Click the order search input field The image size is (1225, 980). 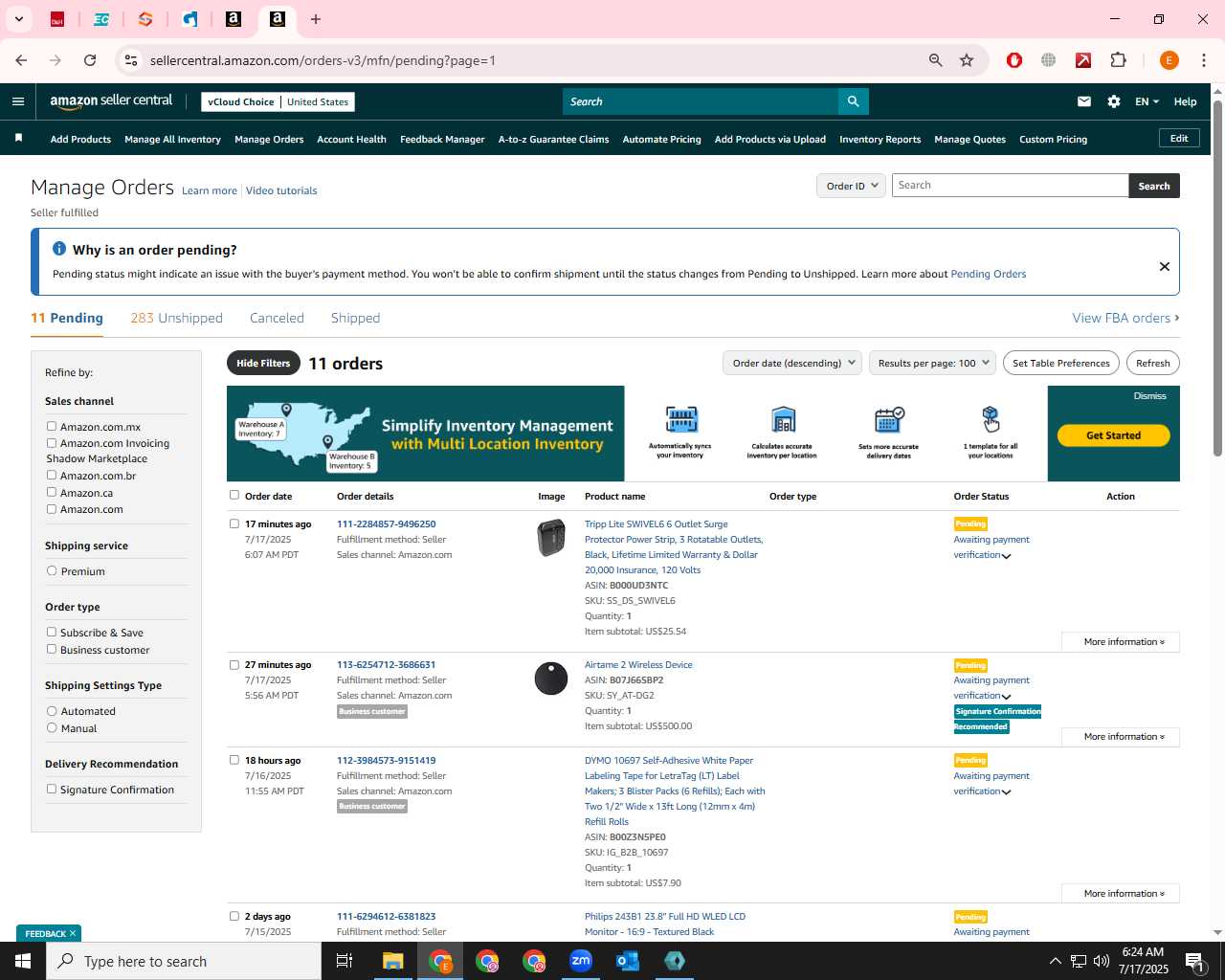(x=1010, y=186)
